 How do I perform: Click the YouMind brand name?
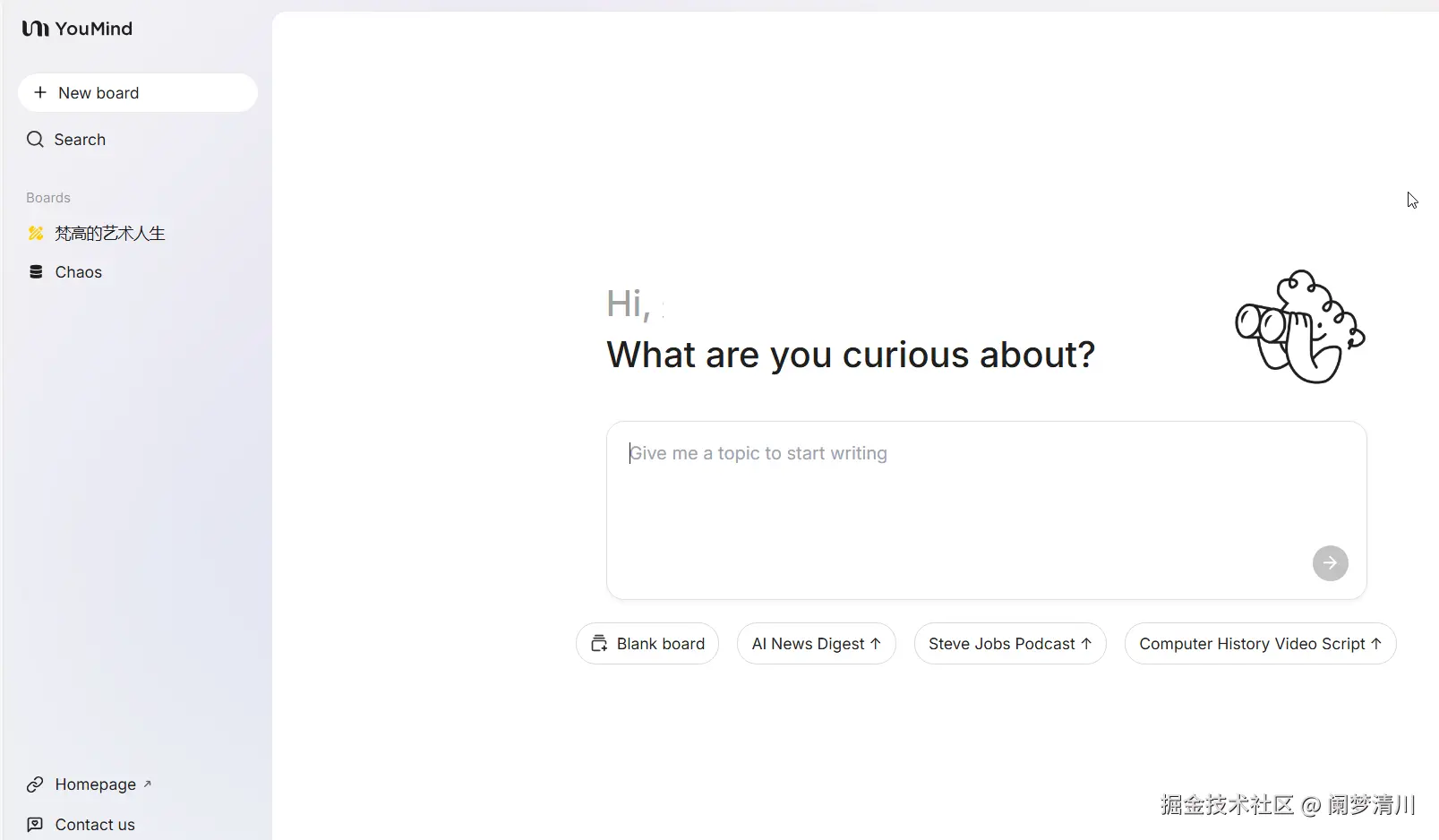click(94, 29)
